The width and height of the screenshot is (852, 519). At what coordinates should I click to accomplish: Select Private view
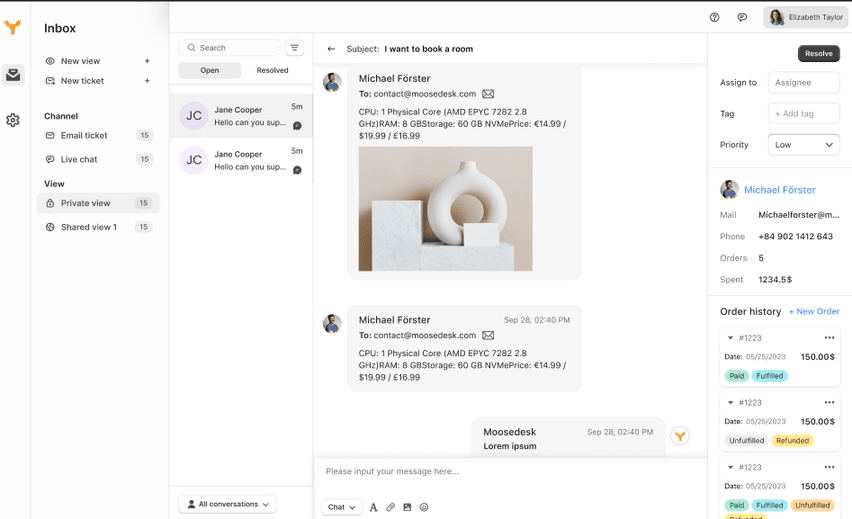98,203
